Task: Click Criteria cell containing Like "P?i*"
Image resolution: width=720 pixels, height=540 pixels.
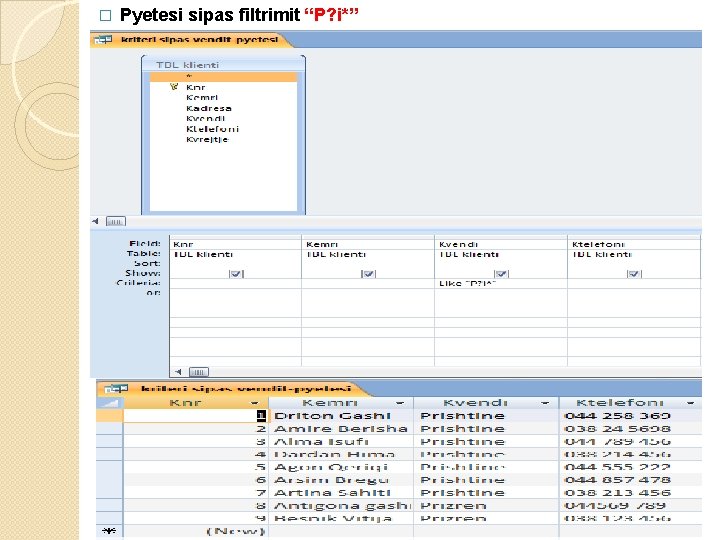Action: (x=501, y=283)
